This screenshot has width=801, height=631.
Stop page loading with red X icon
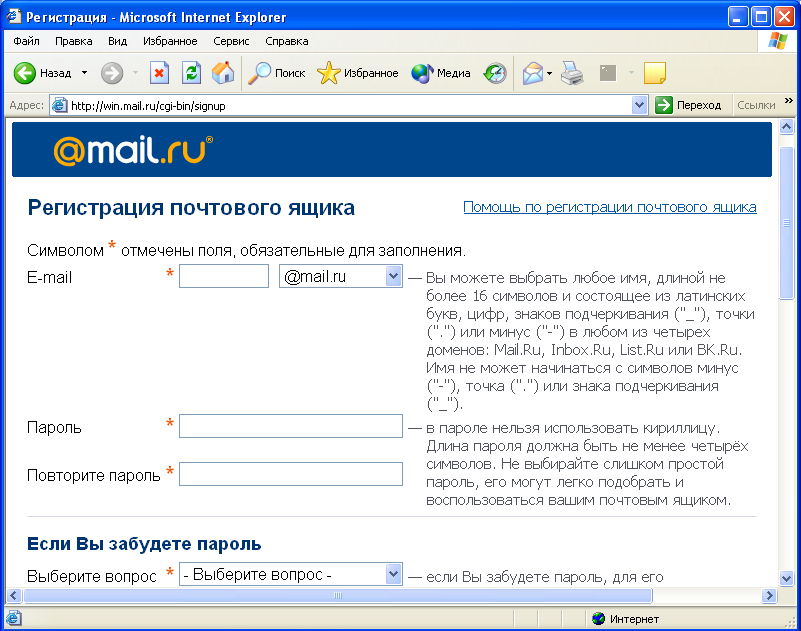tap(159, 73)
